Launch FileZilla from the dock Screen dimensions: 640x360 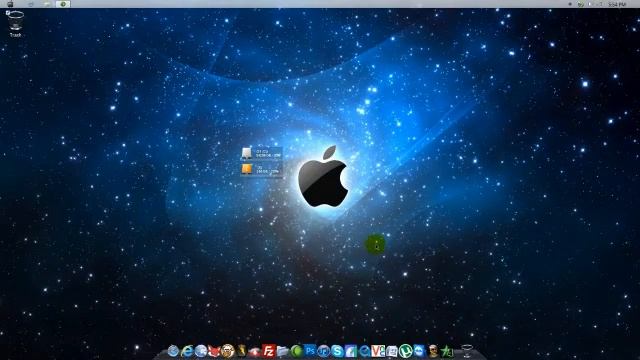(268, 351)
